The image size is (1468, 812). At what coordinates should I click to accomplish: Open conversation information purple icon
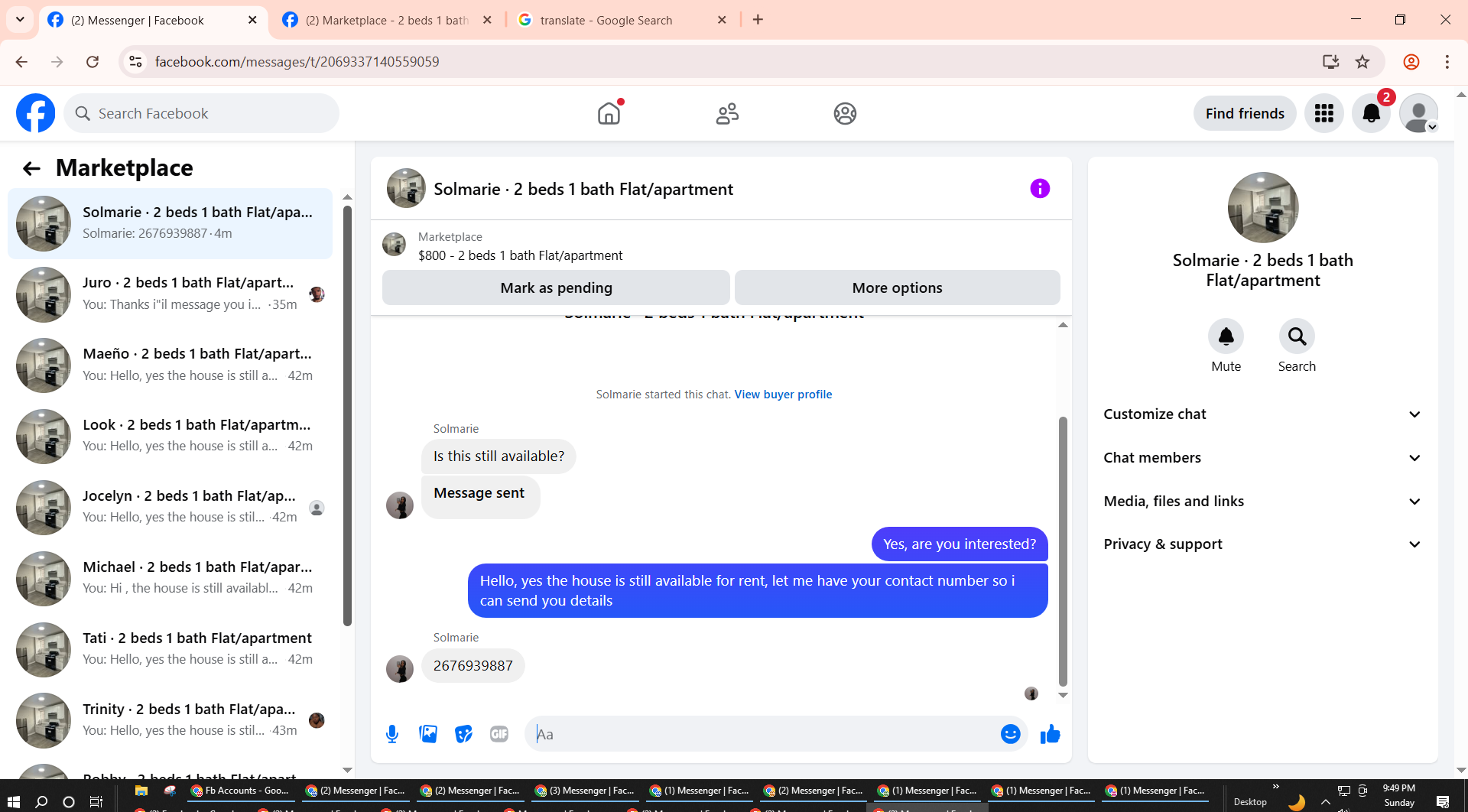[x=1040, y=189]
